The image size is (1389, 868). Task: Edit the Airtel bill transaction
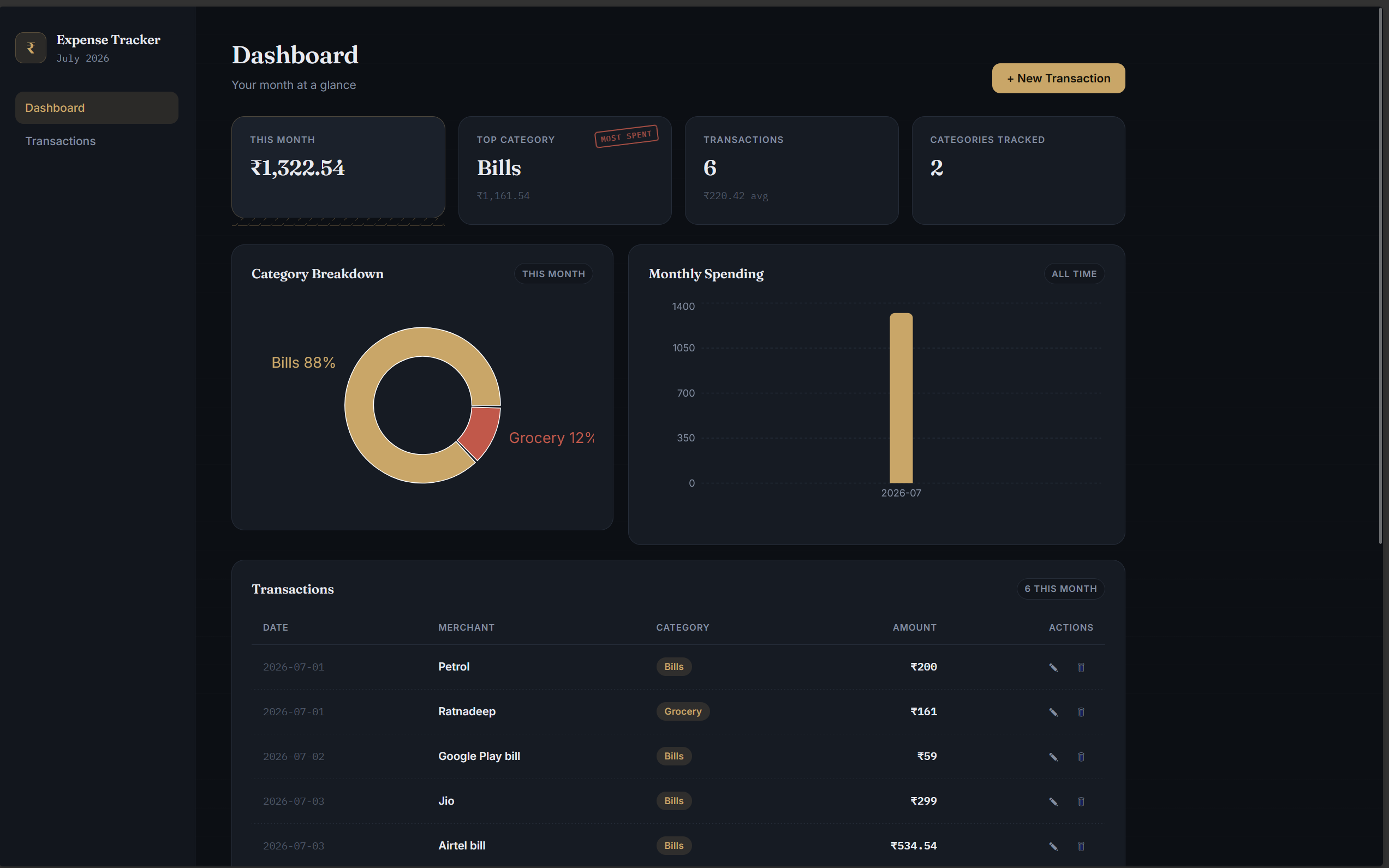pyautogui.click(x=1053, y=846)
